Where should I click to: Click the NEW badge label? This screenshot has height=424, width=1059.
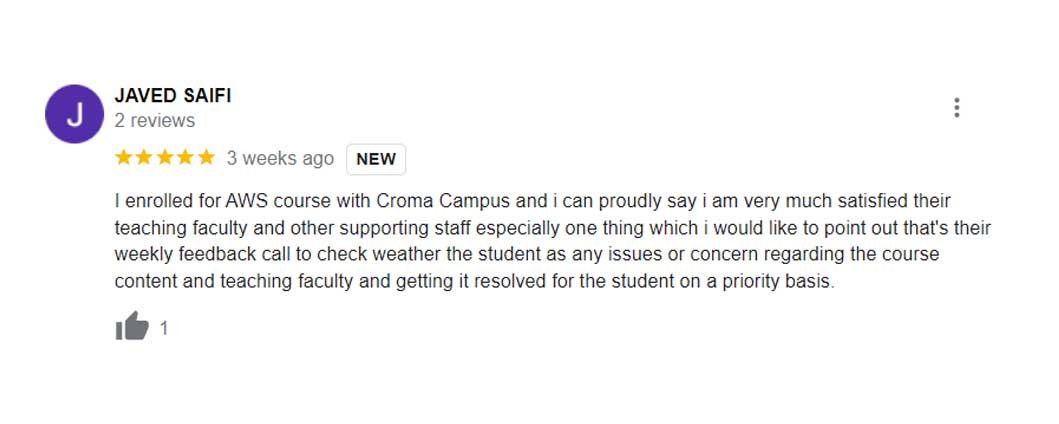(x=376, y=159)
